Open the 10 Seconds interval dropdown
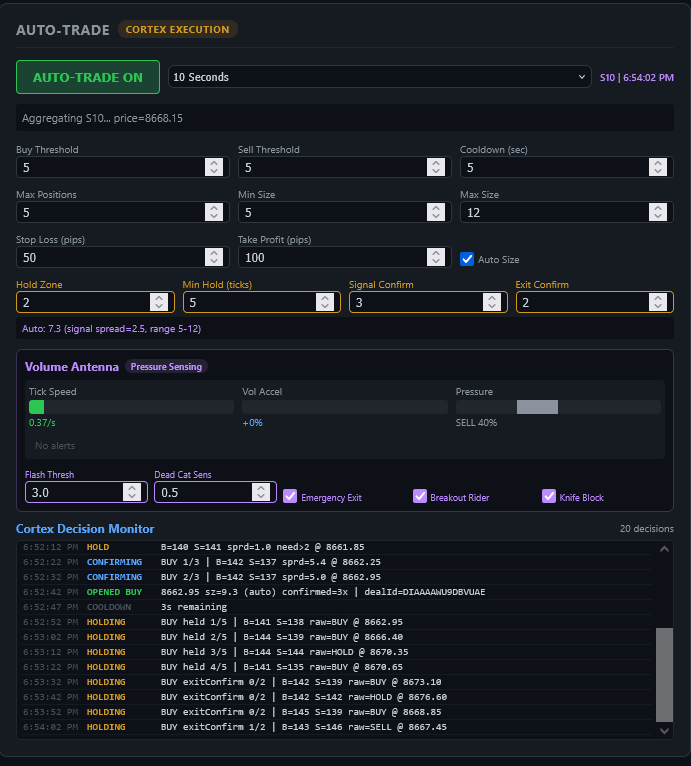 point(380,77)
